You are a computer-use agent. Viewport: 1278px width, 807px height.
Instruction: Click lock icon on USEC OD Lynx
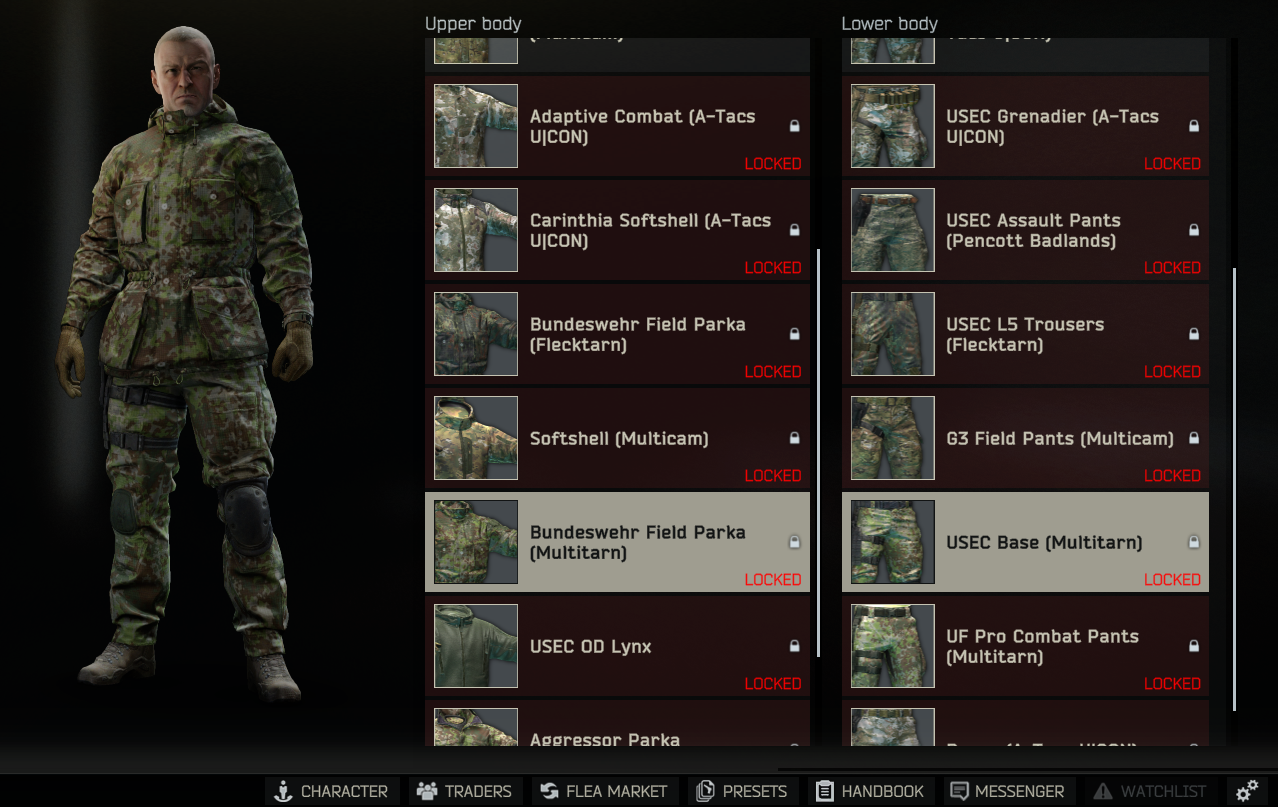pyautogui.click(x=795, y=646)
